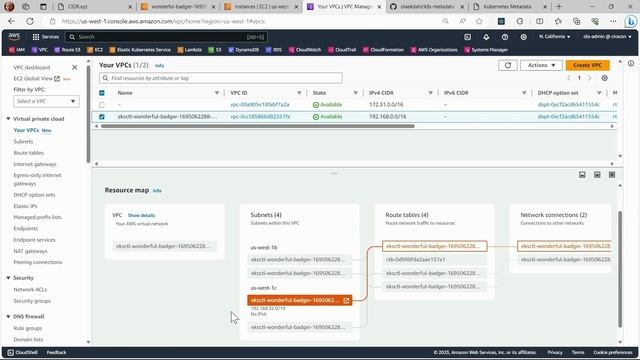Open the ola-admin account menu

click(607, 37)
